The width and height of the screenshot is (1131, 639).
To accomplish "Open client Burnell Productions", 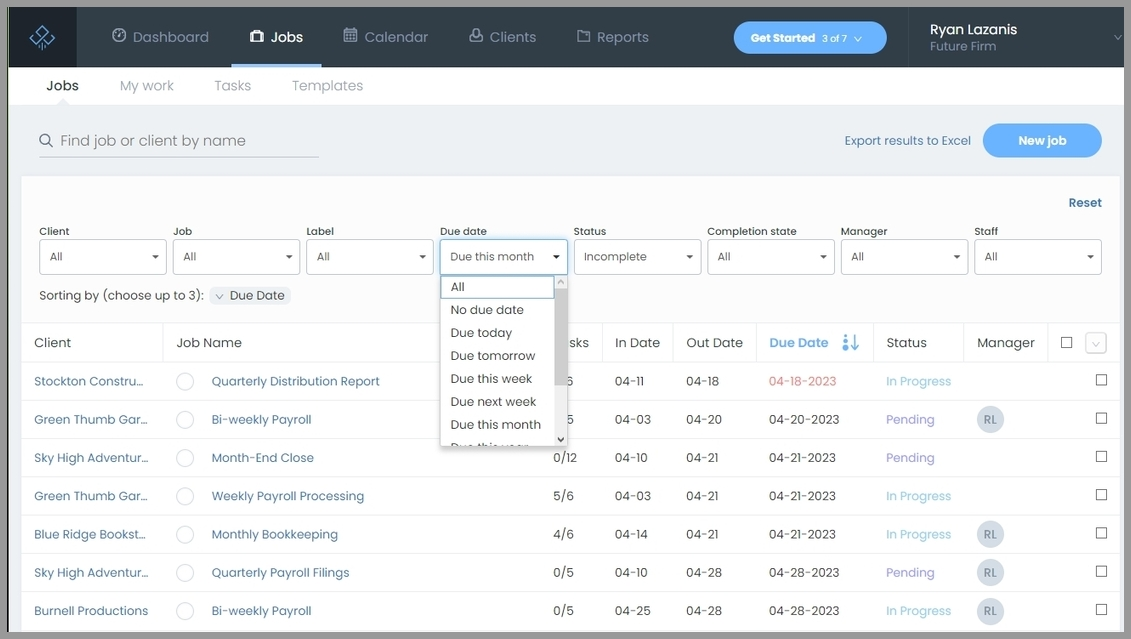I will coord(91,611).
